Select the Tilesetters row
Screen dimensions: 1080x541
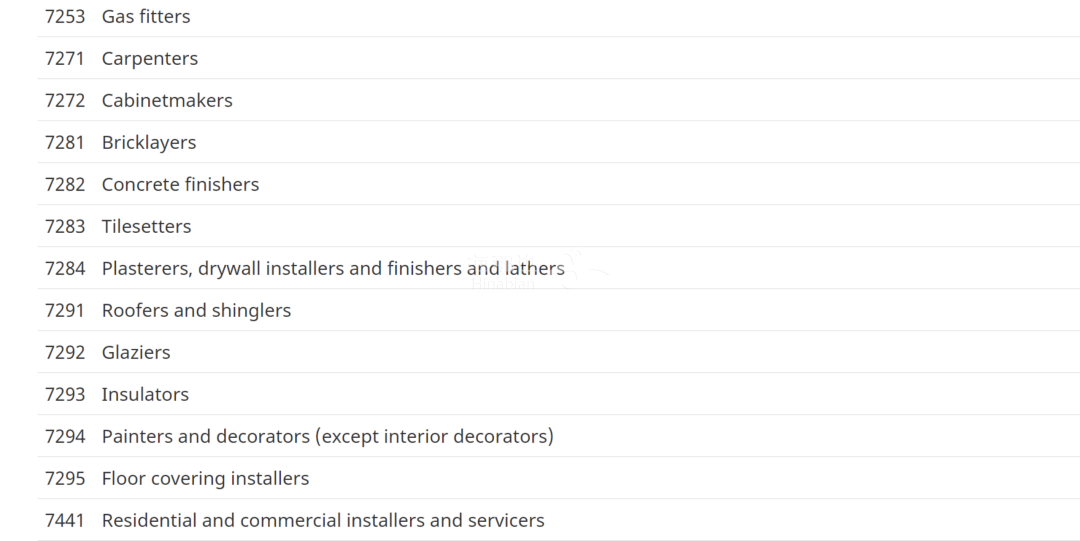pos(559,226)
